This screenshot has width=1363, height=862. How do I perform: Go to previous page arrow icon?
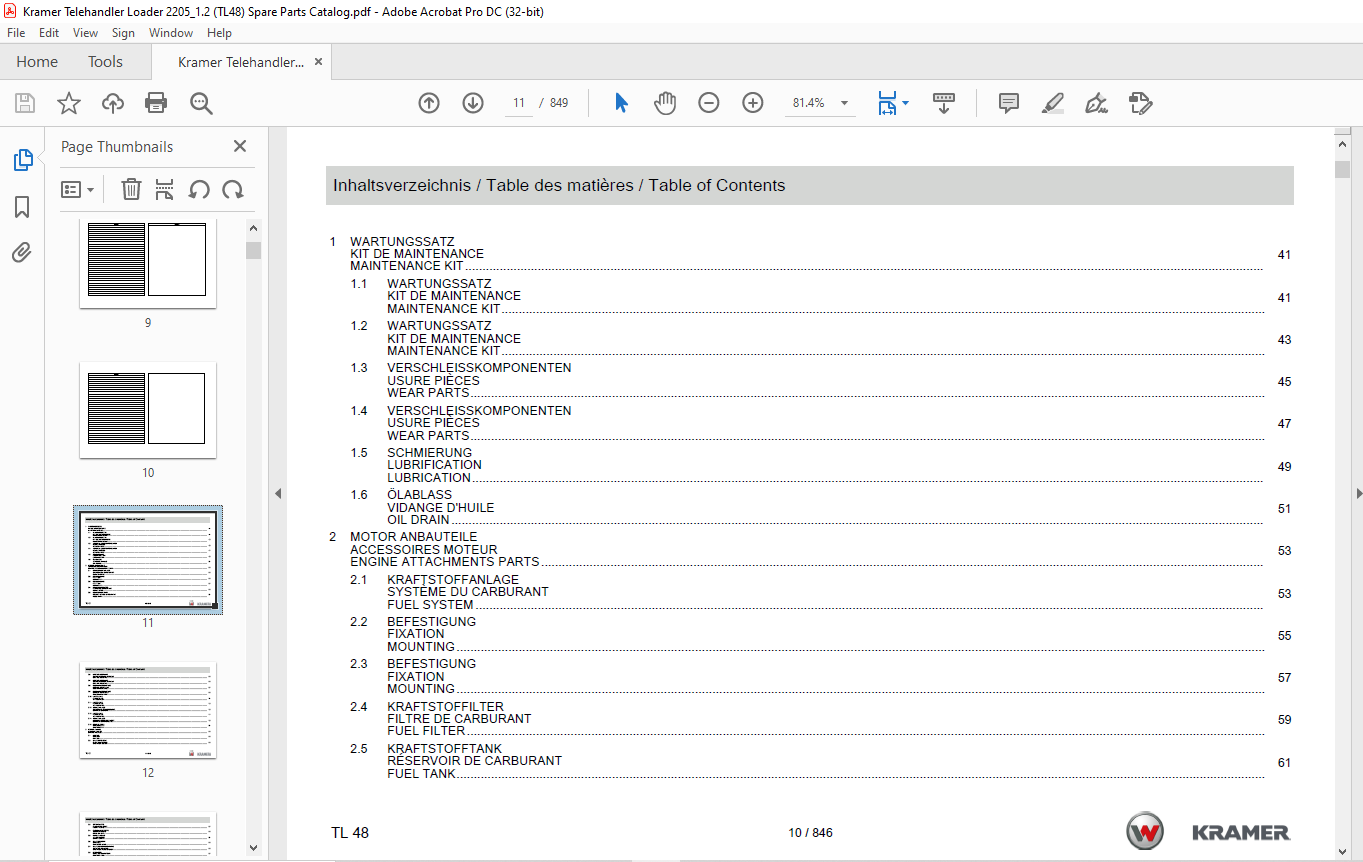click(x=429, y=103)
